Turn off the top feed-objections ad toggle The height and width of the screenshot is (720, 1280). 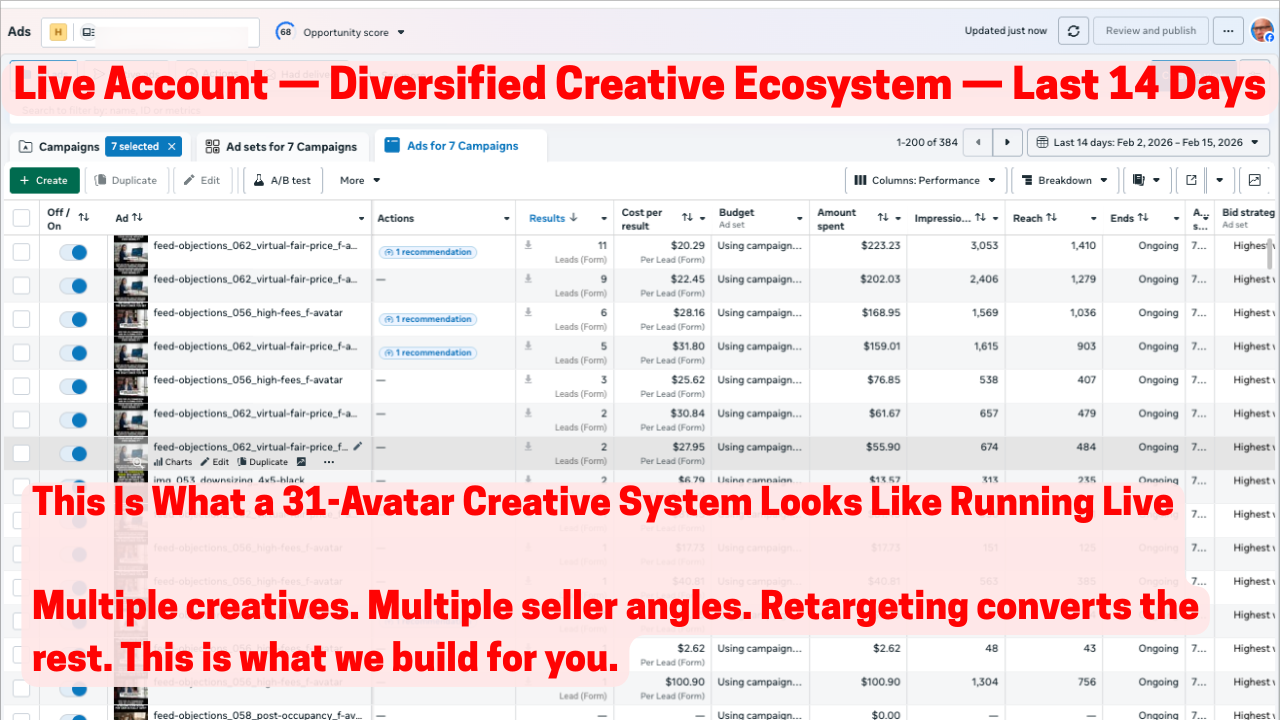[75, 252]
